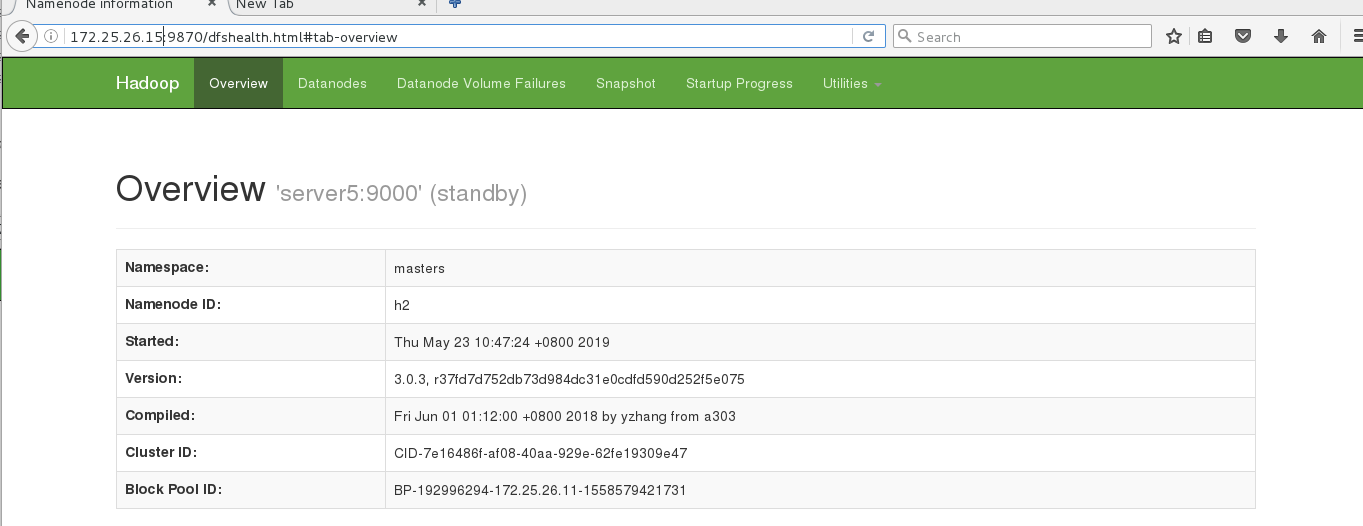1363x526 pixels.
Task: Click the Started timestamp value
Action: [x=502, y=342]
